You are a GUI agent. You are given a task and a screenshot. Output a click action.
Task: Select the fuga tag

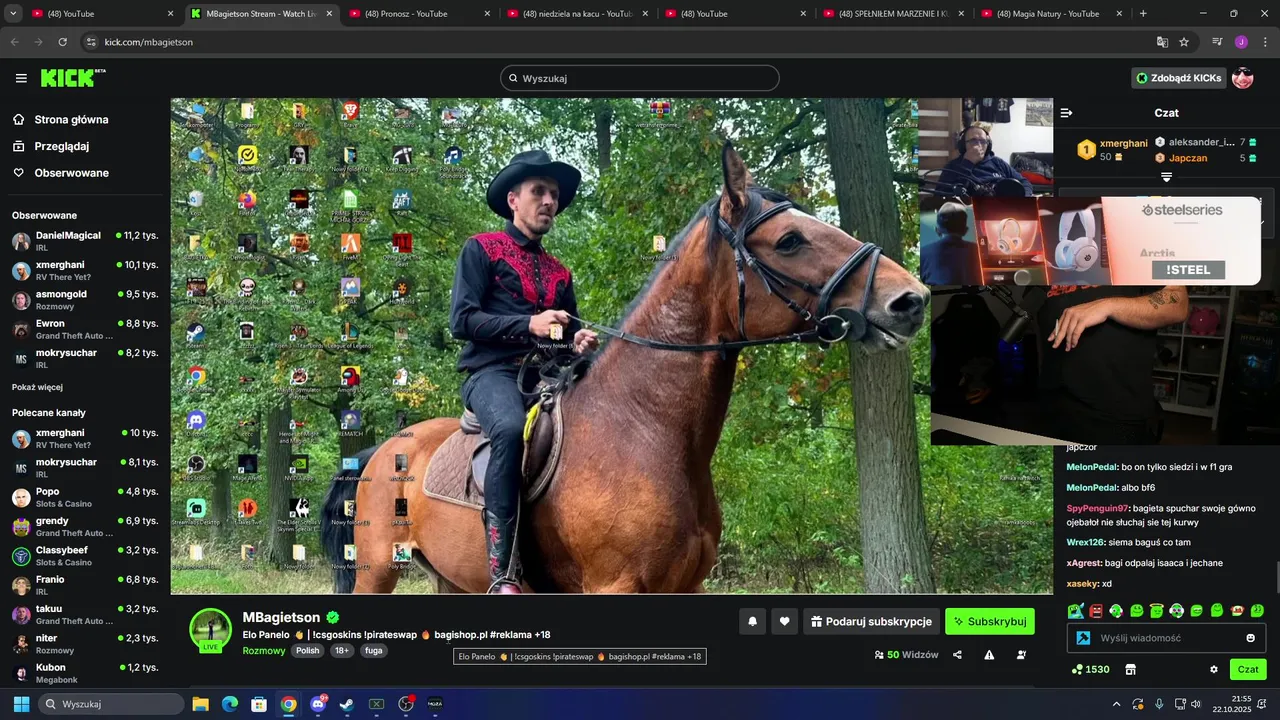[x=373, y=650]
